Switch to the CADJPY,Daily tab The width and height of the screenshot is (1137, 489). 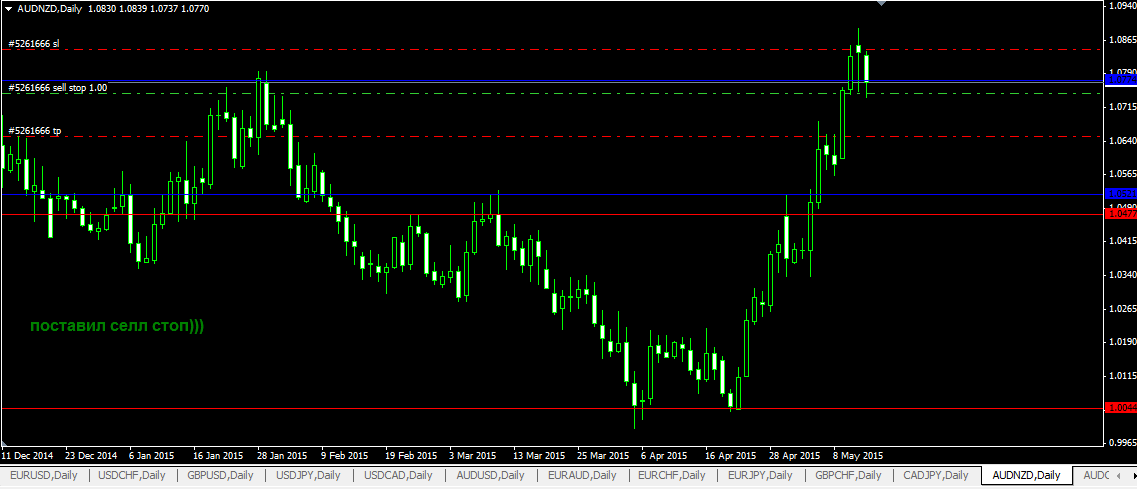(936, 475)
